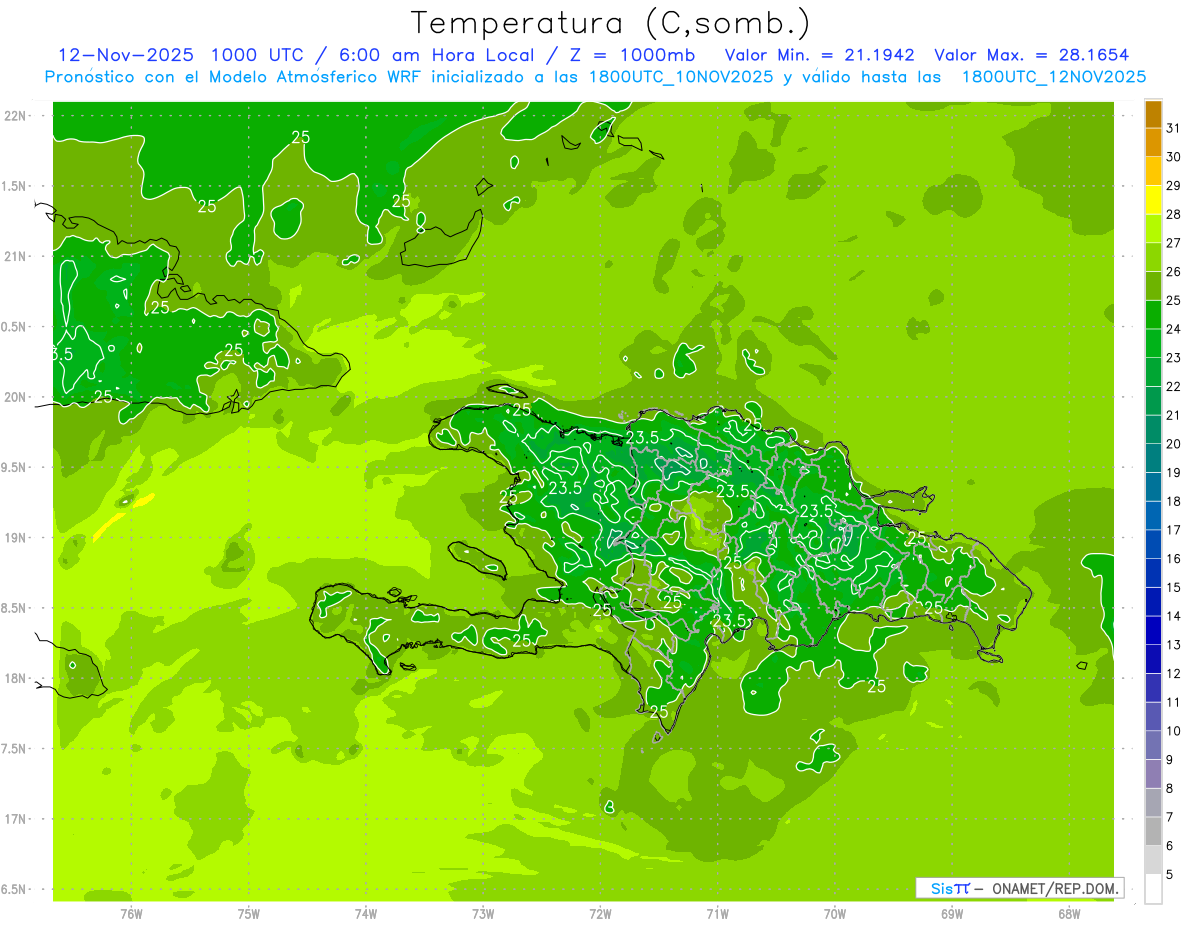The image size is (1200, 927).
Task: Click the blue 'Sis' logo in credit box
Action: coord(941,888)
